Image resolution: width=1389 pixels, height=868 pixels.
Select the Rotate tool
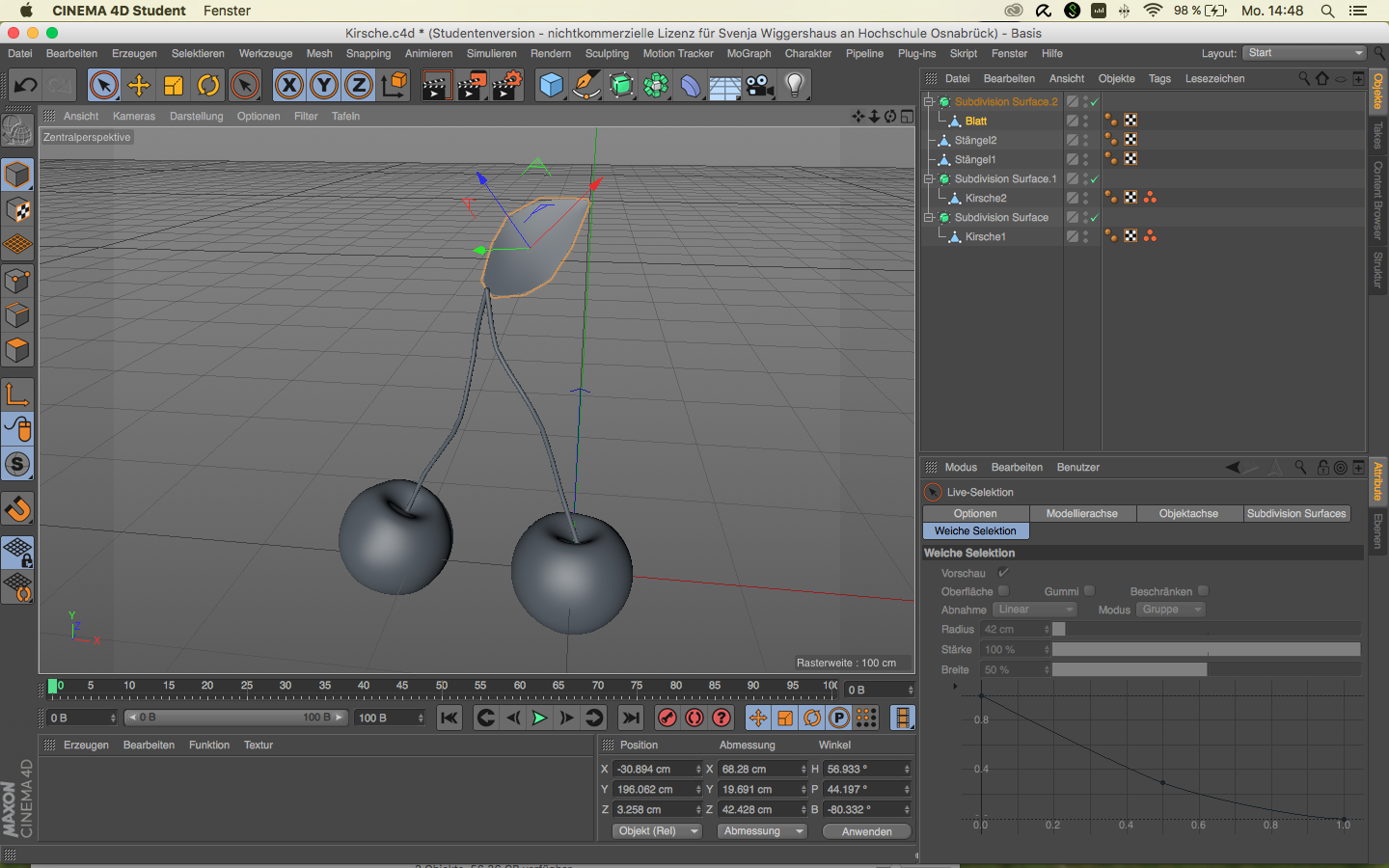click(x=208, y=86)
